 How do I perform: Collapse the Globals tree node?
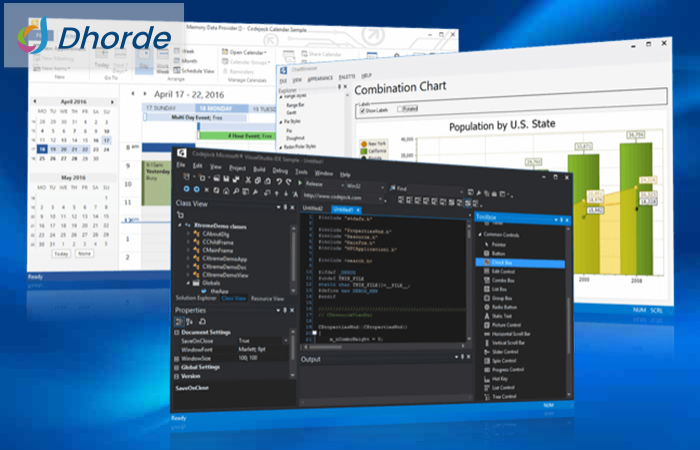pos(188,283)
